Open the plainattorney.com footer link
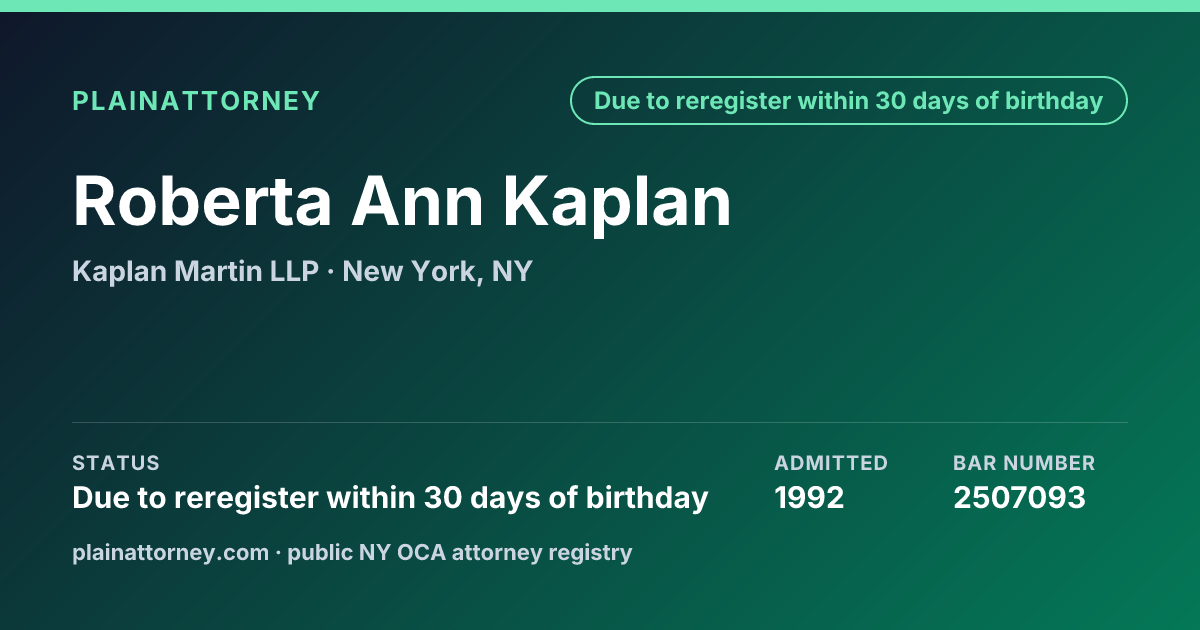1200x630 pixels. [x=171, y=552]
